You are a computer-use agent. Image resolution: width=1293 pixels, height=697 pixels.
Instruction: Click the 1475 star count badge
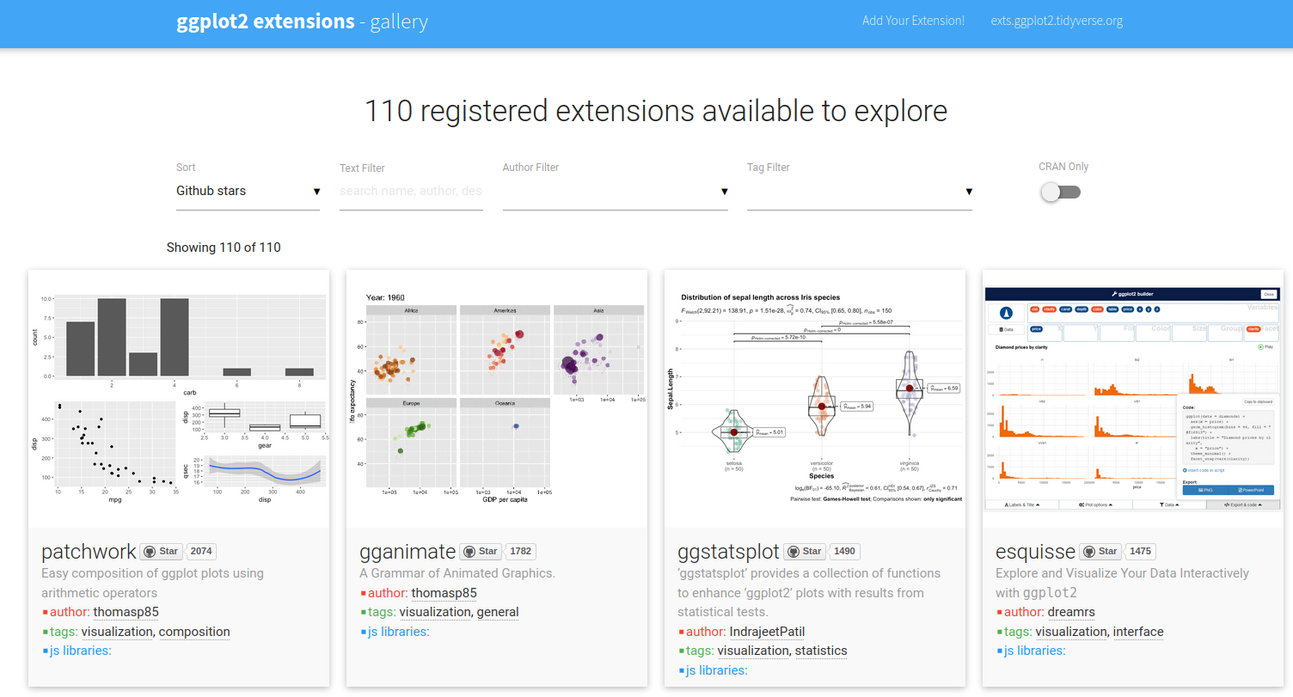1141,551
